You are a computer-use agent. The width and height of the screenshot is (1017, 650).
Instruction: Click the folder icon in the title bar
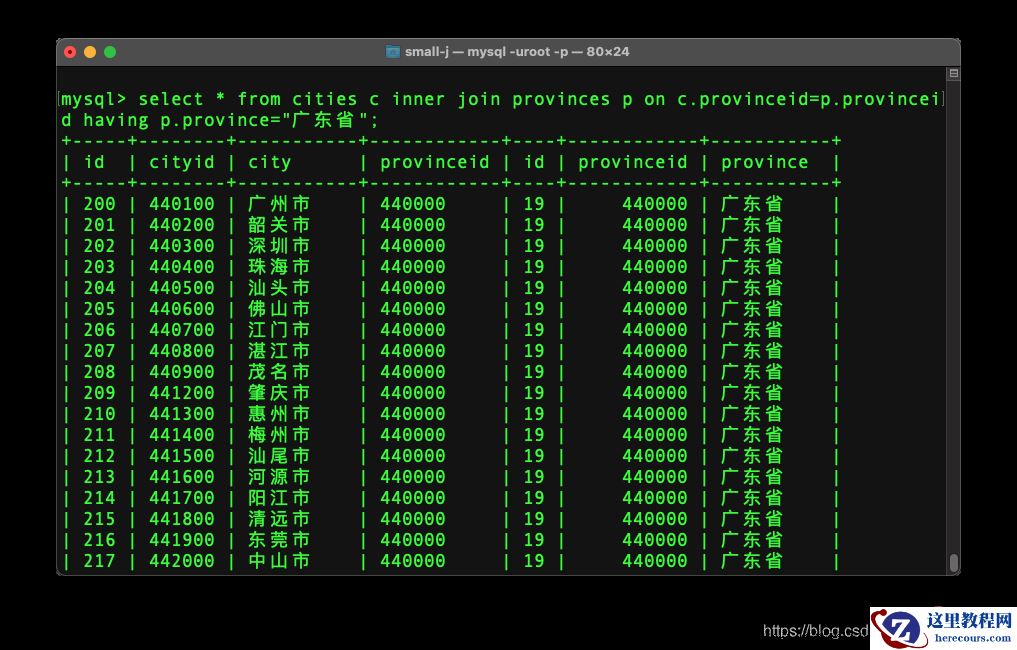(392, 51)
